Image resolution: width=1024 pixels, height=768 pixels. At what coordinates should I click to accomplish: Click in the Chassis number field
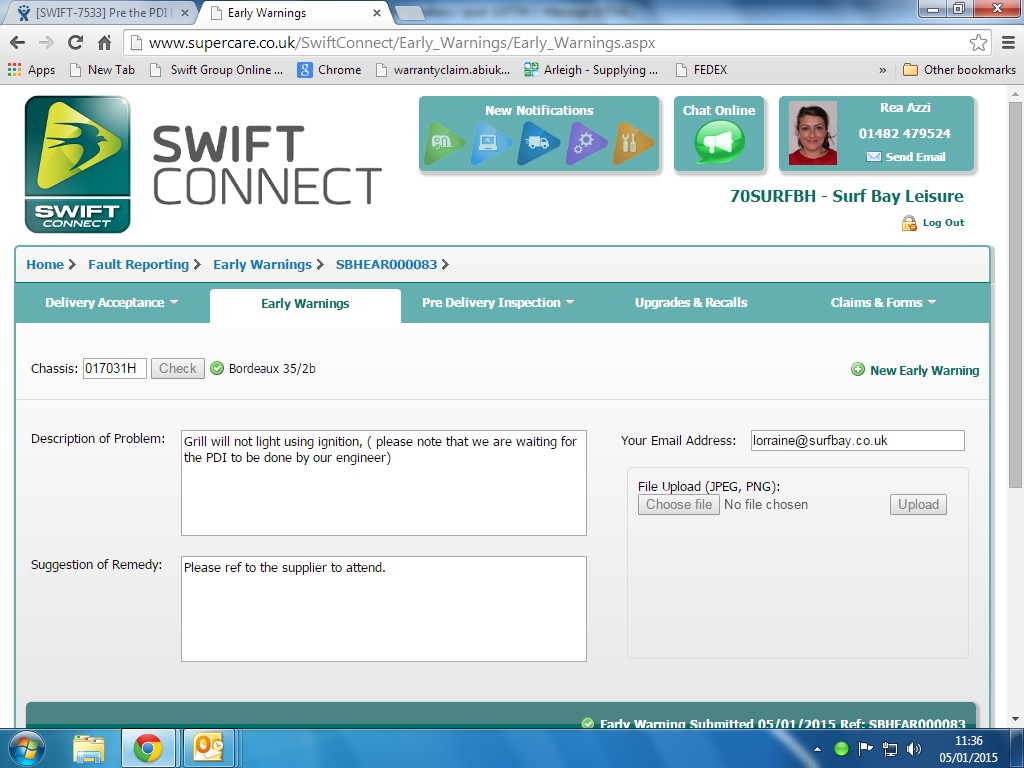[x=114, y=368]
